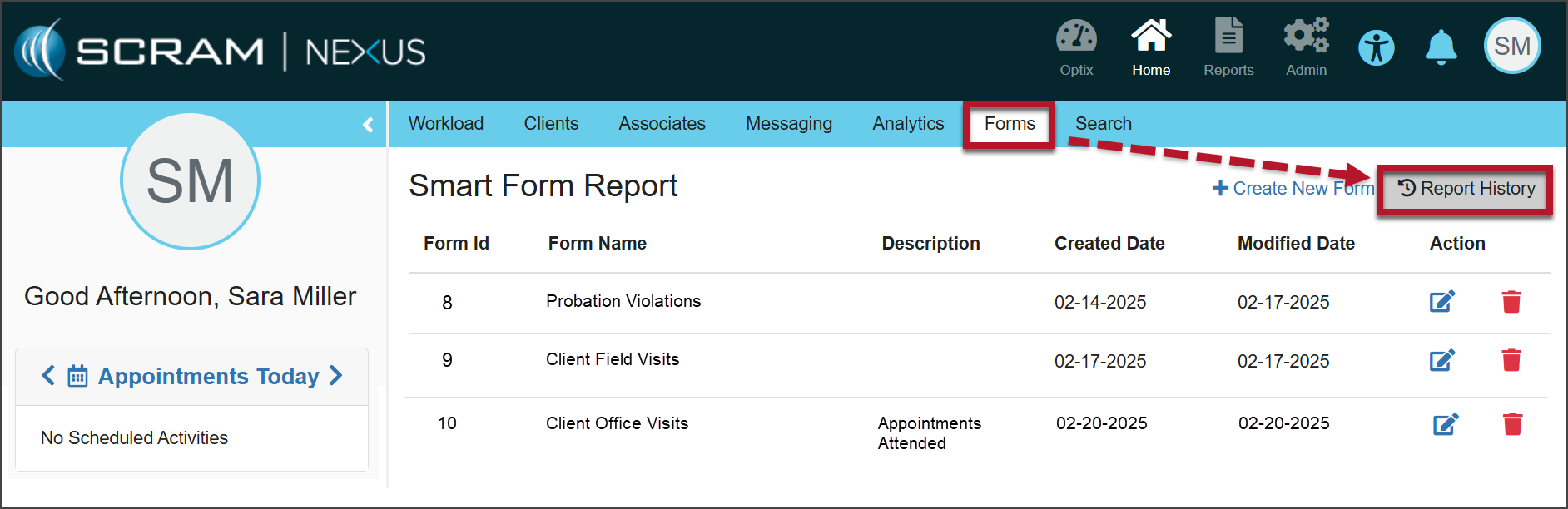Switch to the Forms tab

[1009, 124]
